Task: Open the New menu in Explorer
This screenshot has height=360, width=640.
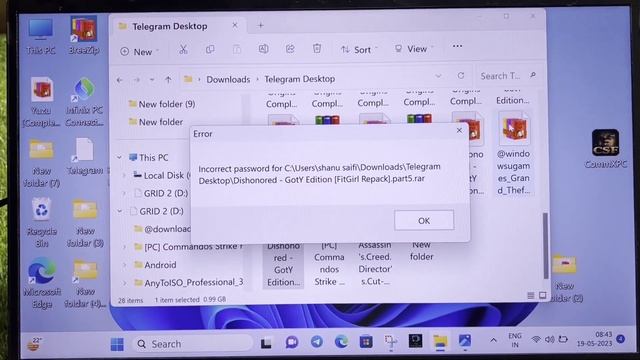Action: click(139, 51)
